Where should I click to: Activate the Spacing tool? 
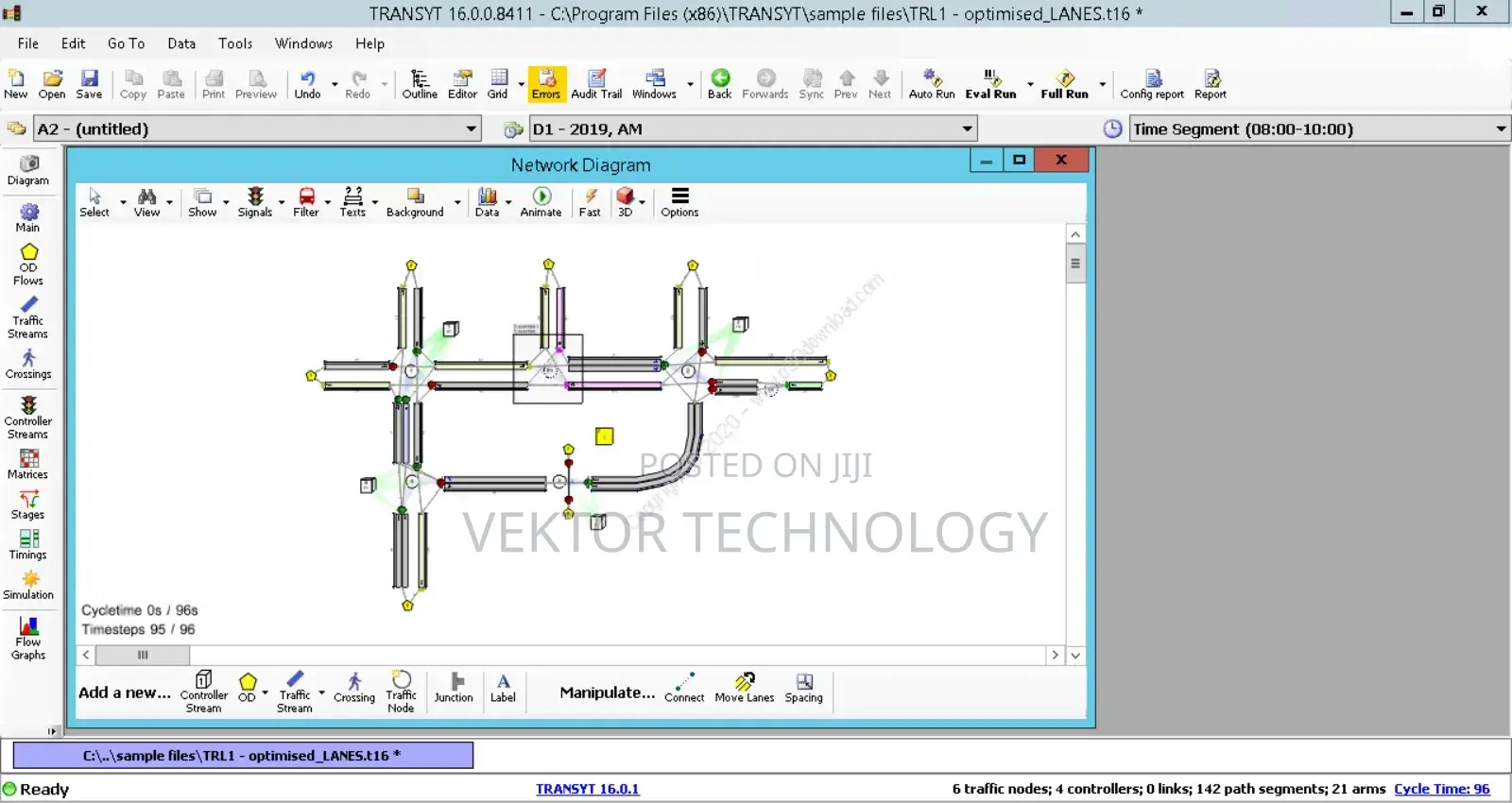[803, 688]
